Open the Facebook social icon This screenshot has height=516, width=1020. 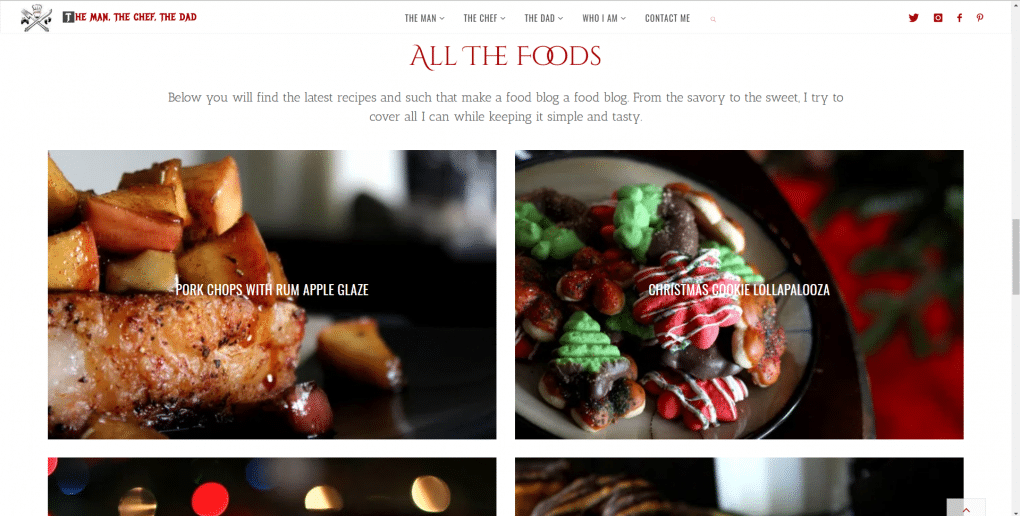[960, 18]
